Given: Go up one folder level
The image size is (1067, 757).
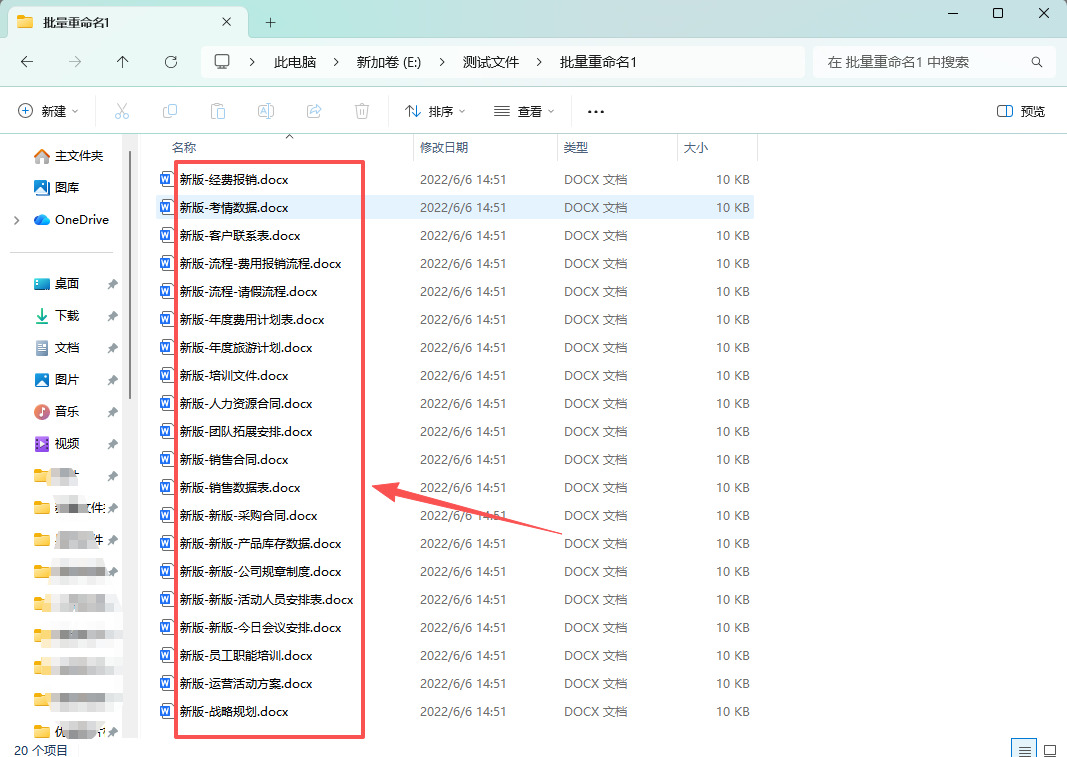Looking at the screenshot, I should [x=122, y=62].
